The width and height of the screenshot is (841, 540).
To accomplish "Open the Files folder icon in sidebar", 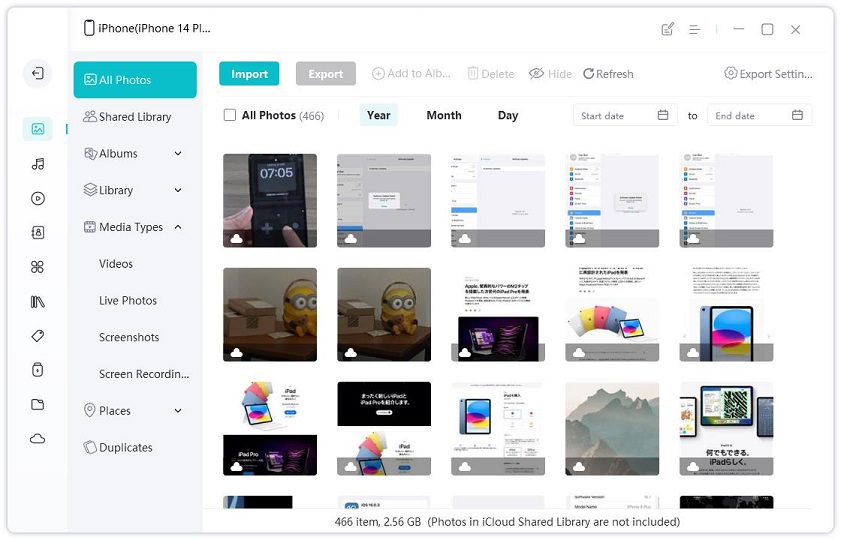I will tap(38, 404).
